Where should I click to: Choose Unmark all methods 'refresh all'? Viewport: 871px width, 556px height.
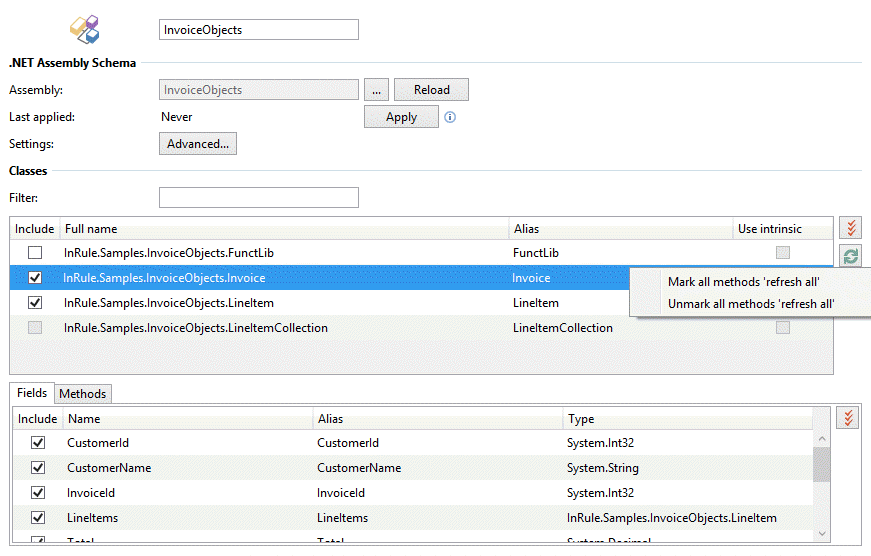750,304
